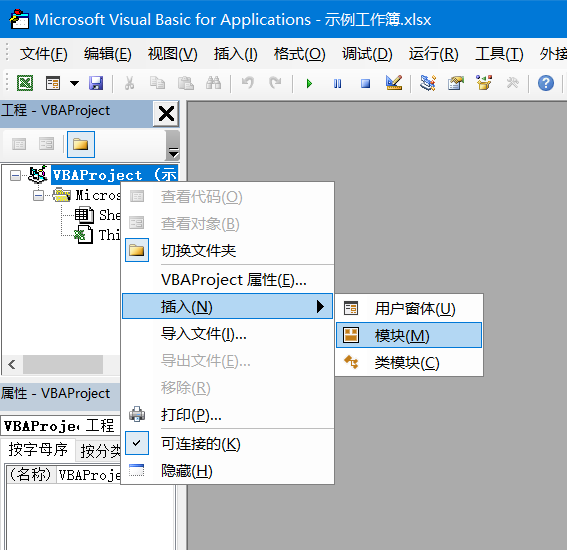The width and height of the screenshot is (567, 550).
Task: Switch to the 按字母序 tab
Action: pos(38,449)
